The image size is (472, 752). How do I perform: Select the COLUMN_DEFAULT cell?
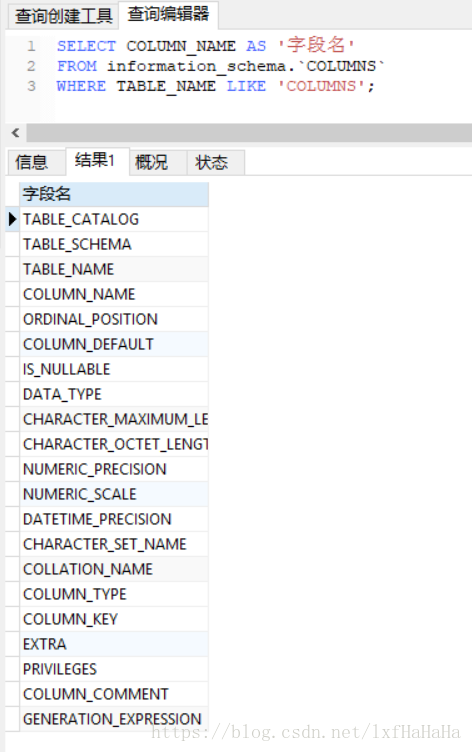pos(114,344)
